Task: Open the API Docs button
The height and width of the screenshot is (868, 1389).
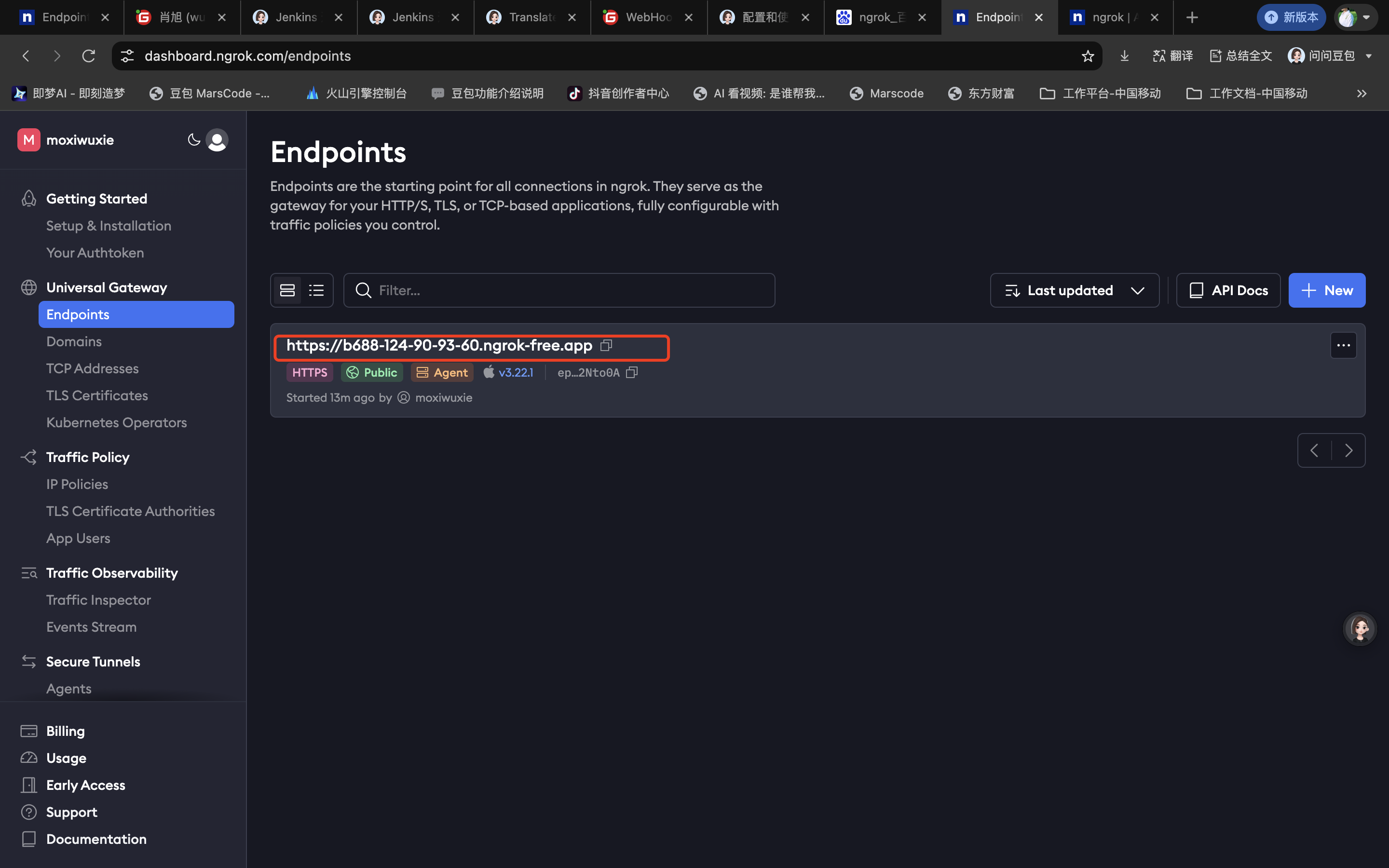Action: (1228, 290)
